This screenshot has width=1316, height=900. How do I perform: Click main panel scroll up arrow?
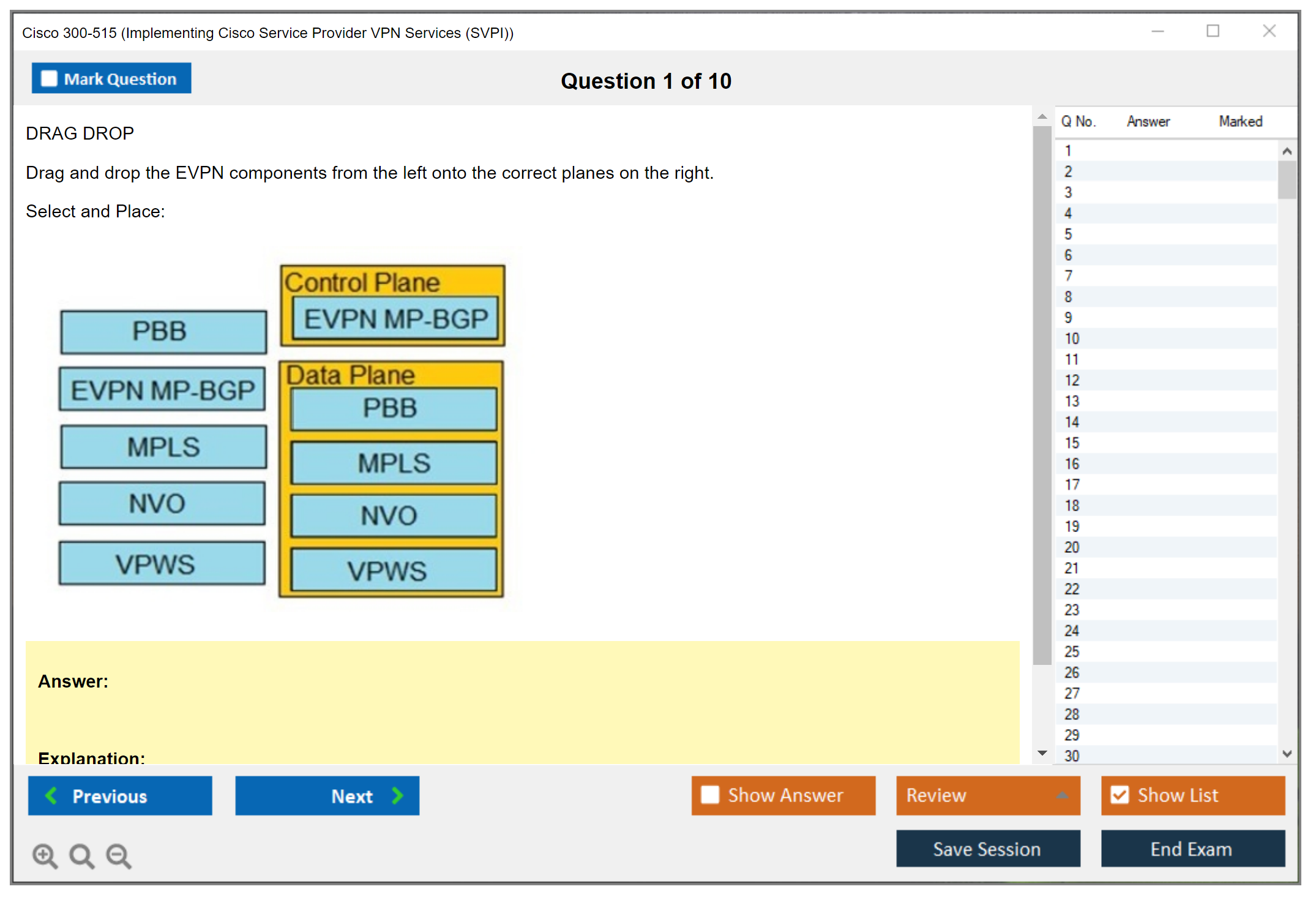[x=1042, y=116]
